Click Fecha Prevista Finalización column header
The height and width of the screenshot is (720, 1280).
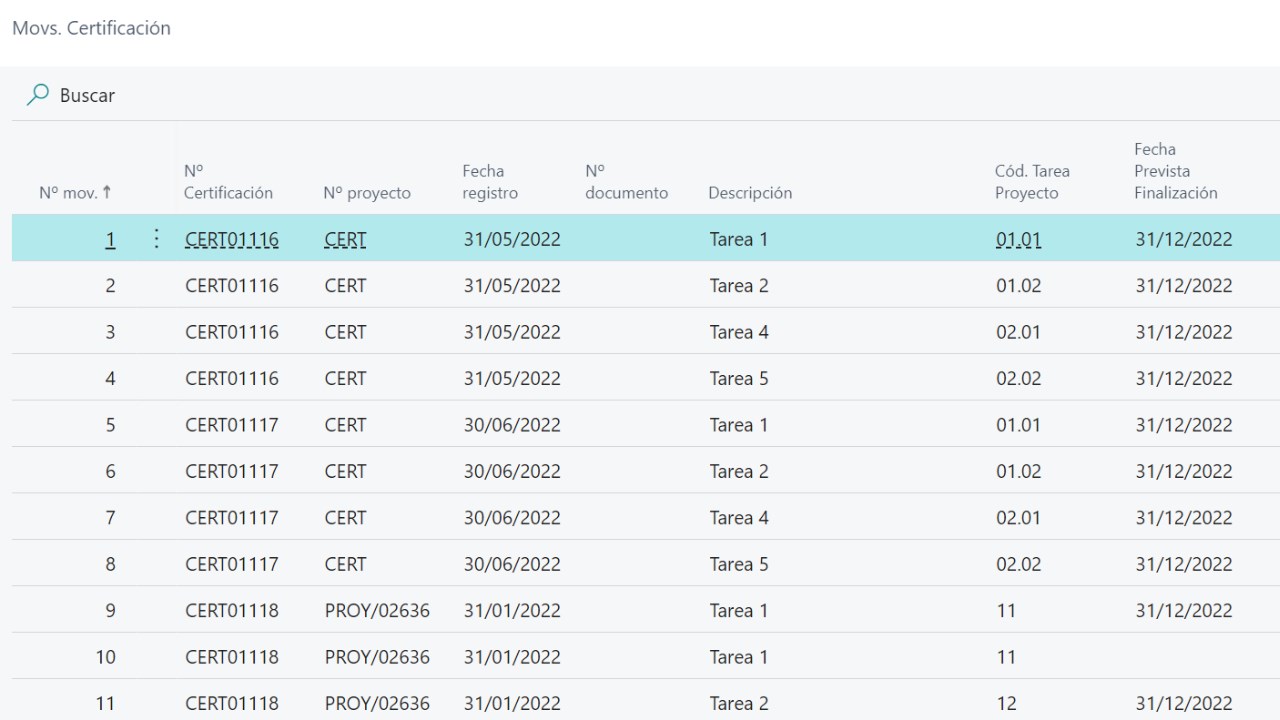point(1175,171)
